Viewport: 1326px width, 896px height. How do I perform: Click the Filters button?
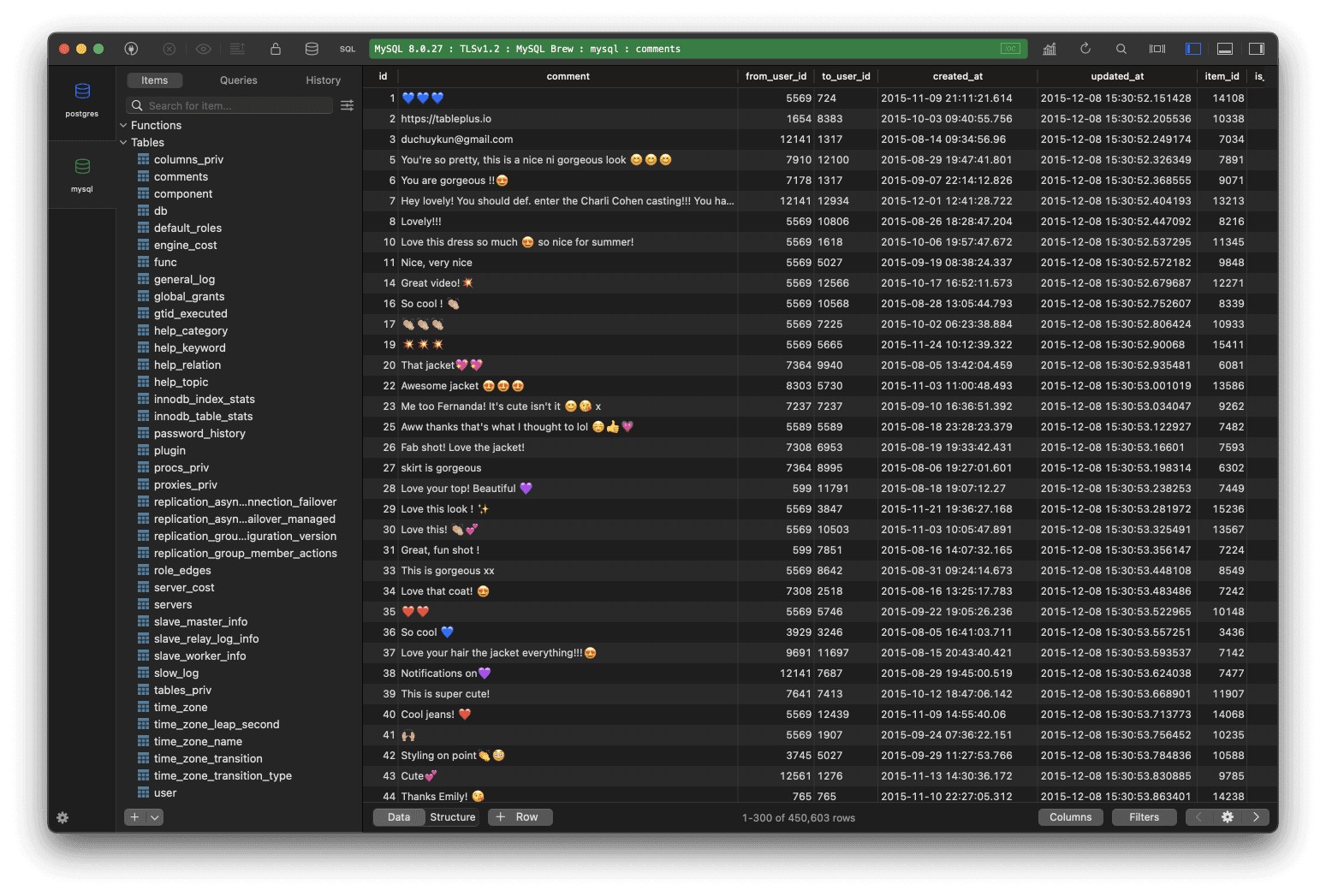[x=1144, y=816]
